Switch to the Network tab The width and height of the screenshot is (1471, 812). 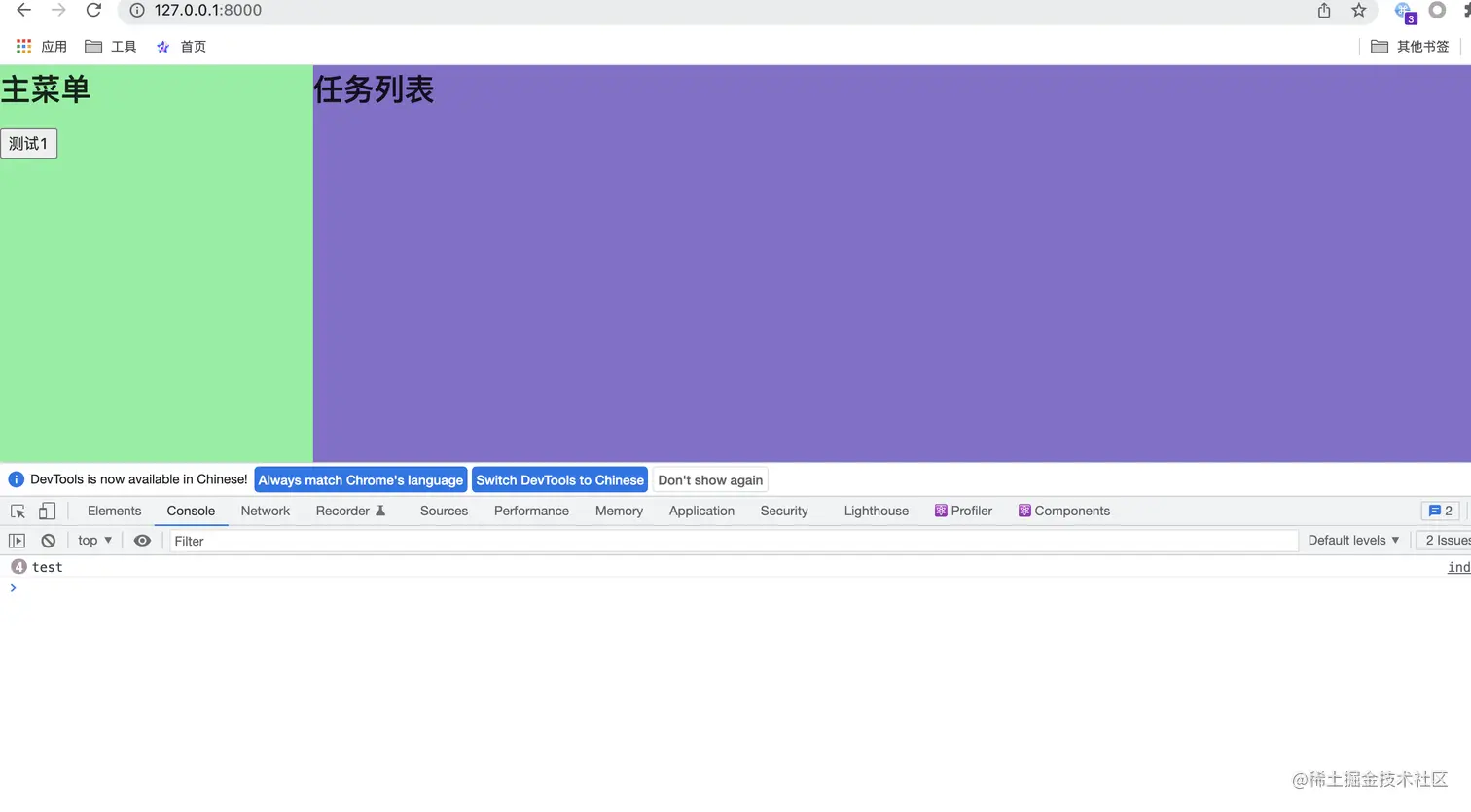(266, 511)
